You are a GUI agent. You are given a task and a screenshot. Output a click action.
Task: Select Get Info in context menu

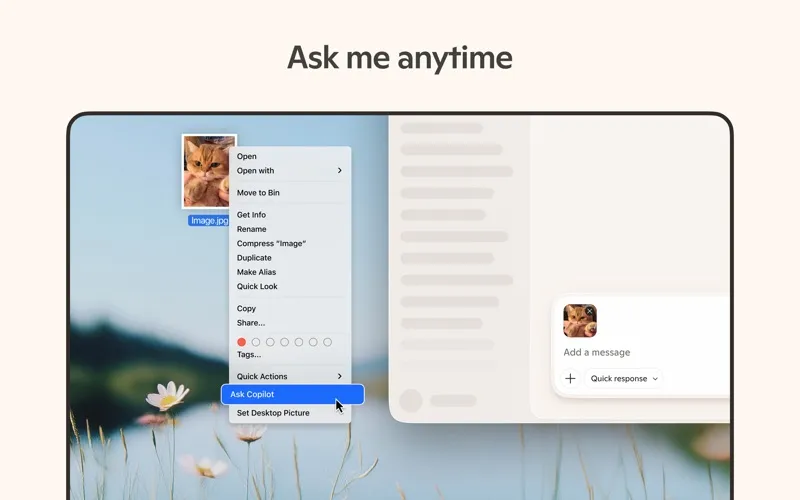coord(290,215)
